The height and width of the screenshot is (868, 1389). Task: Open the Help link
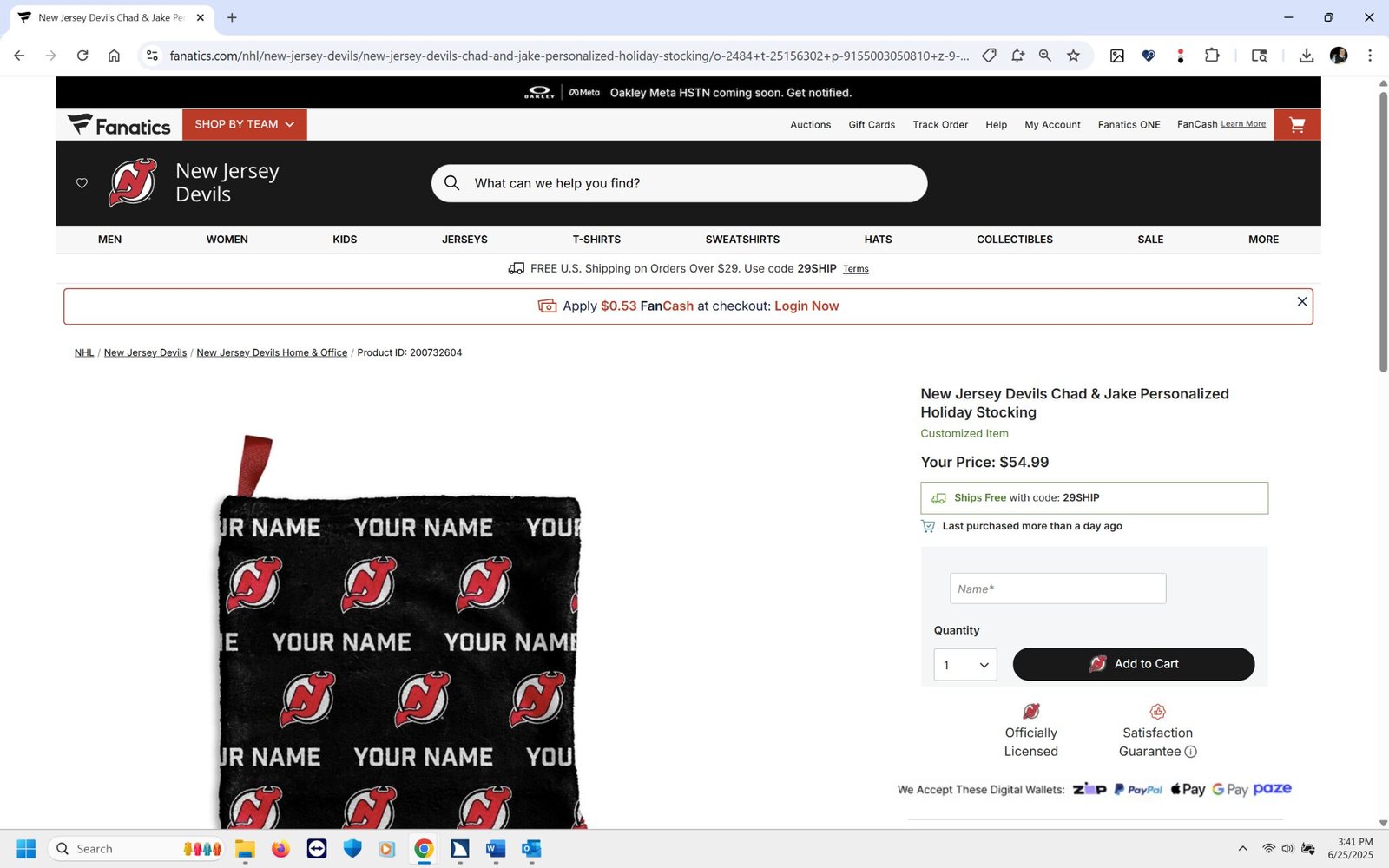tap(996, 125)
